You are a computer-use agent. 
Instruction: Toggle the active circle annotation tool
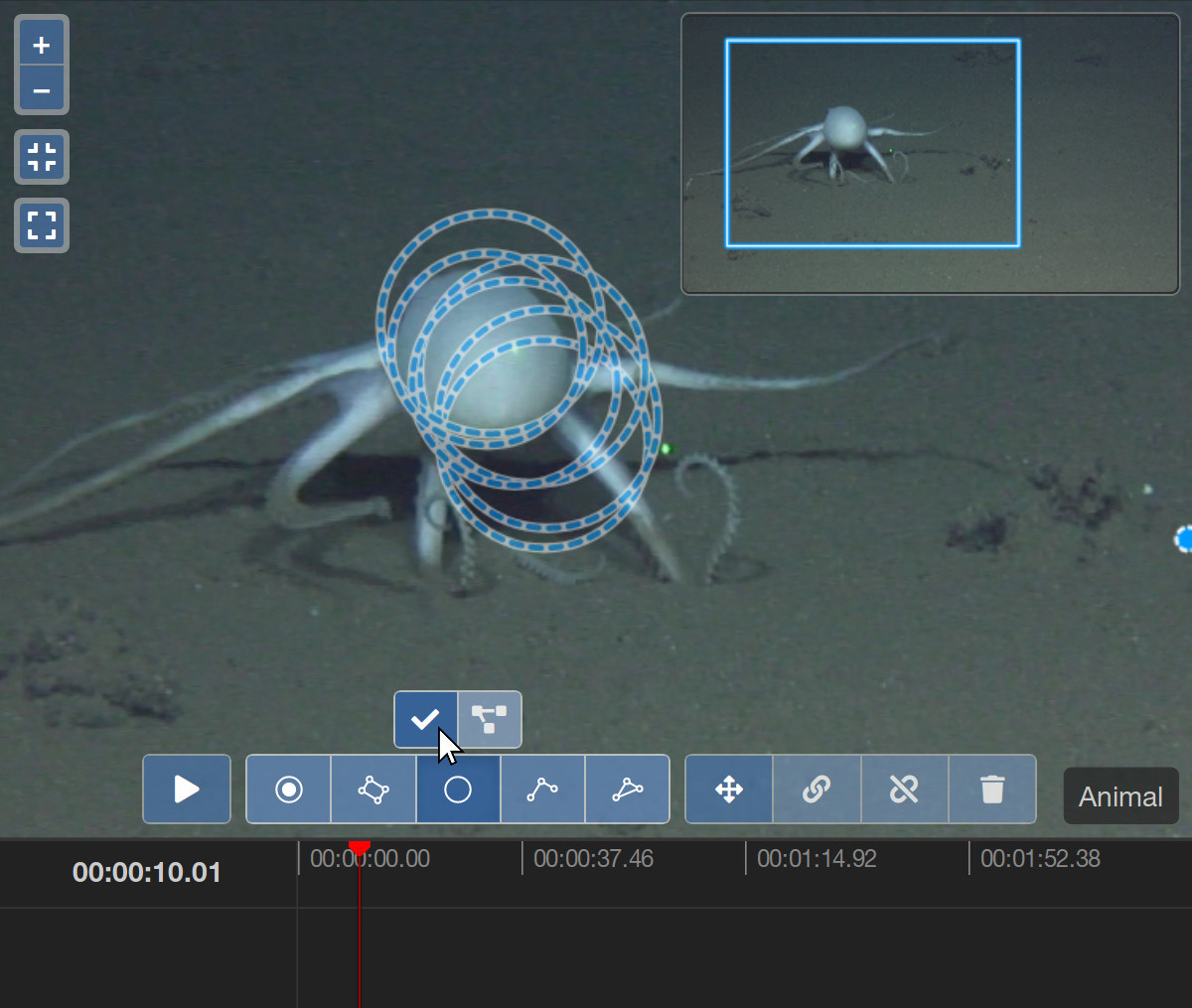click(x=458, y=790)
